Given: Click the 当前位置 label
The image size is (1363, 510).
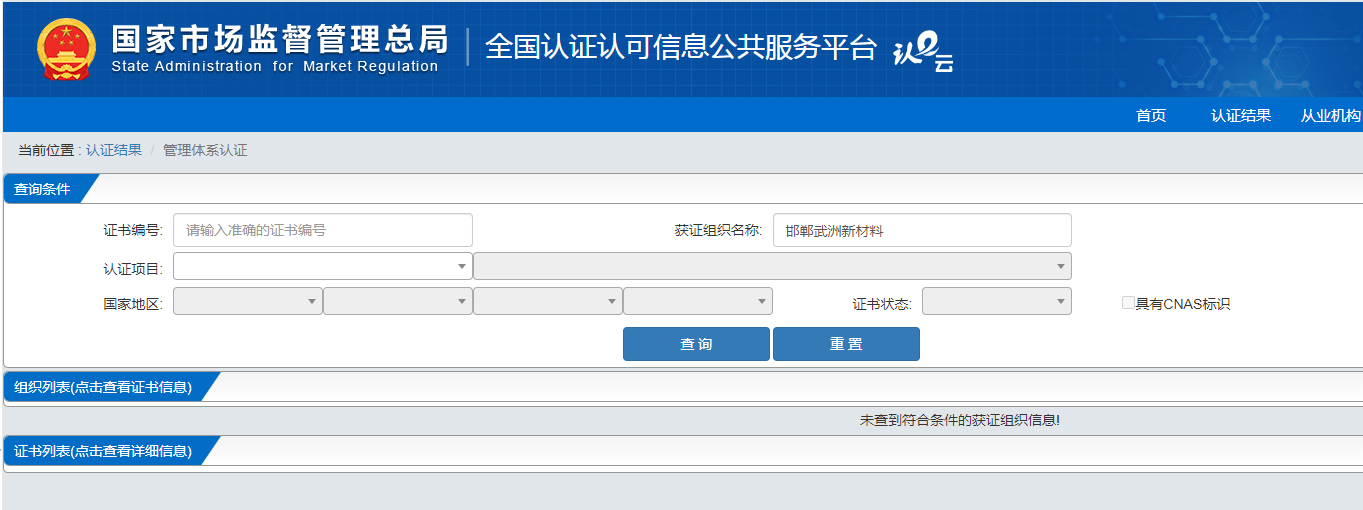Looking at the screenshot, I should pyautogui.click(x=46, y=150).
